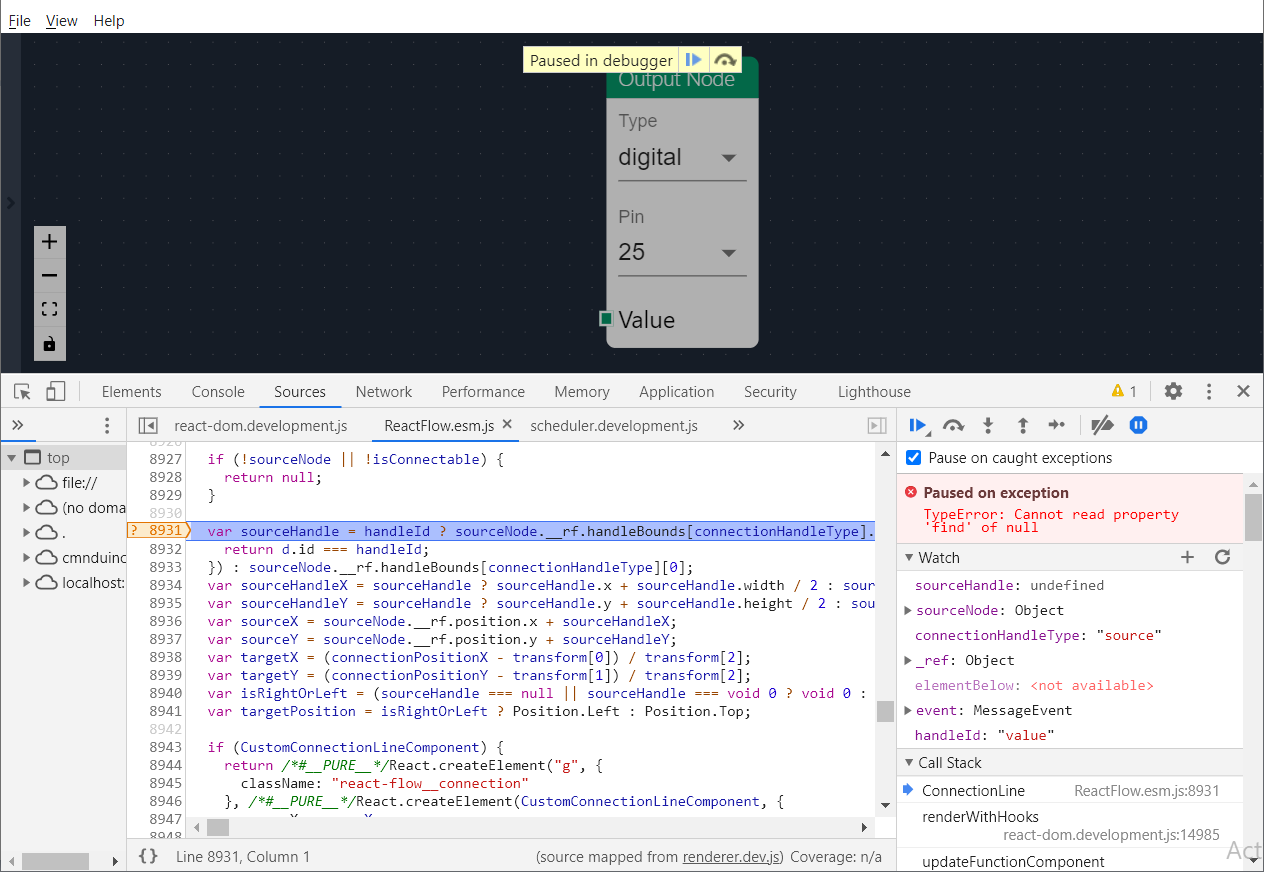Click the Step into next function call icon
The height and width of the screenshot is (872, 1264).
[x=988, y=425]
